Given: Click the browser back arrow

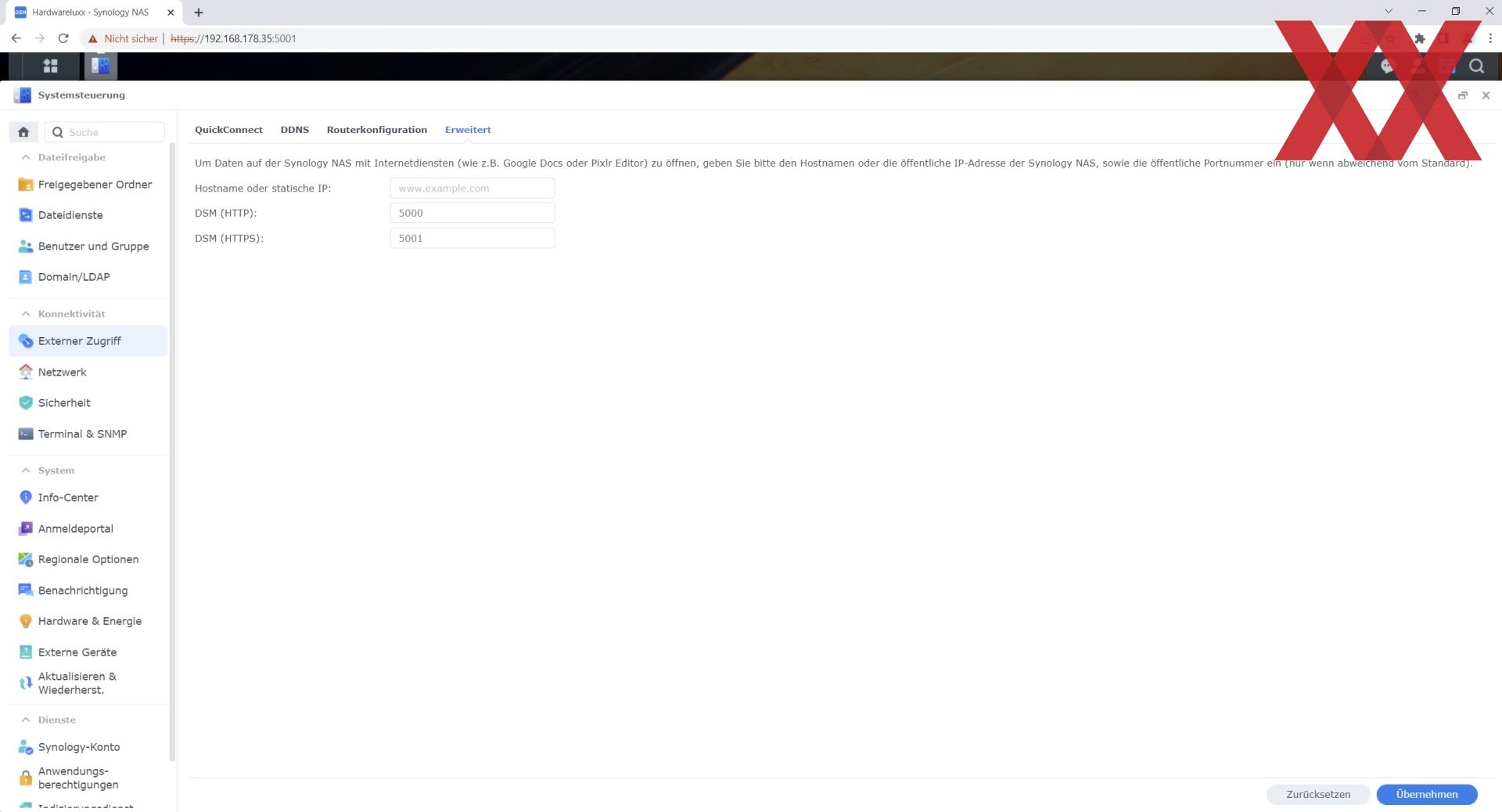Looking at the screenshot, I should click(x=16, y=38).
